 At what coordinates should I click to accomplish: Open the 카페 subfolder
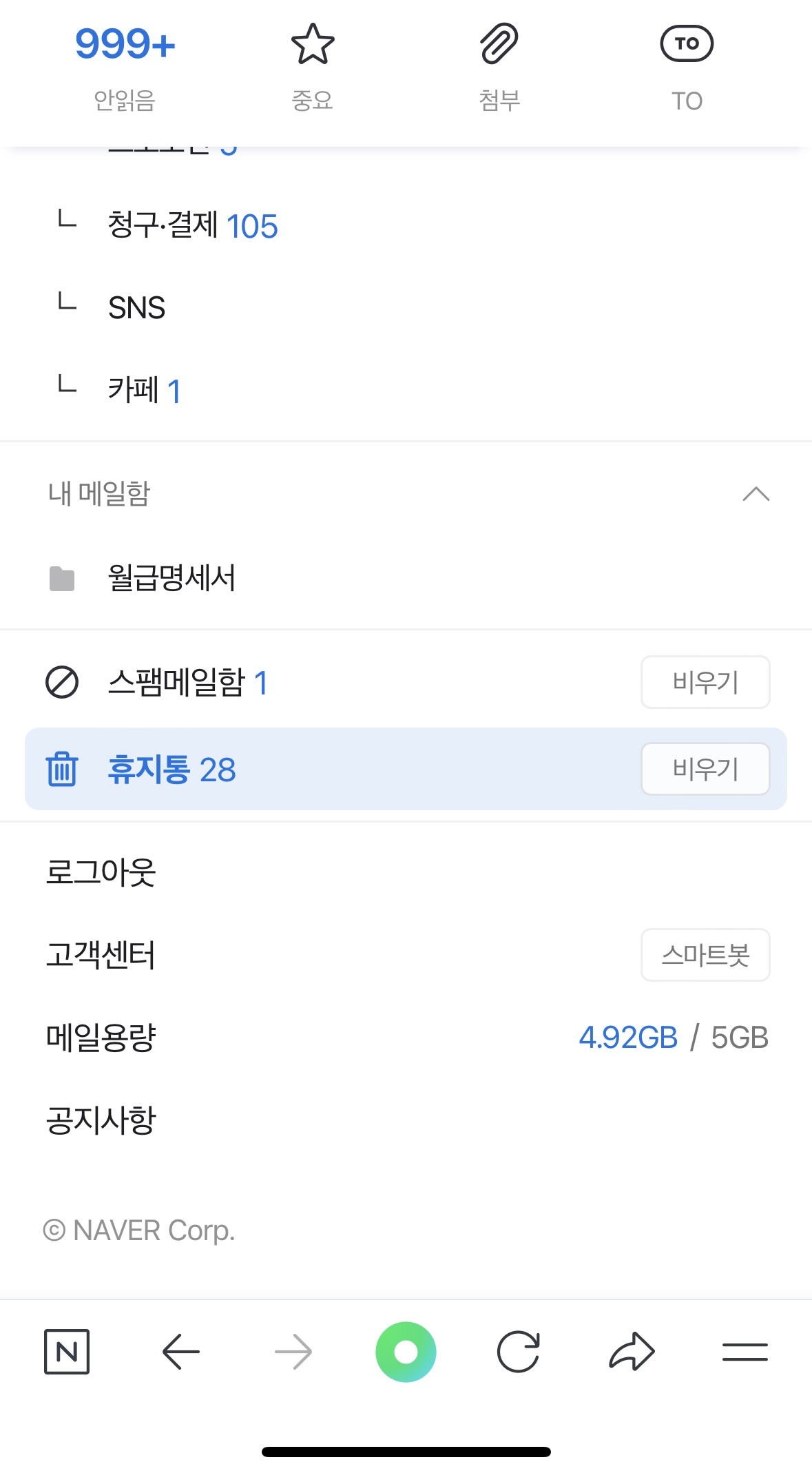[143, 391]
